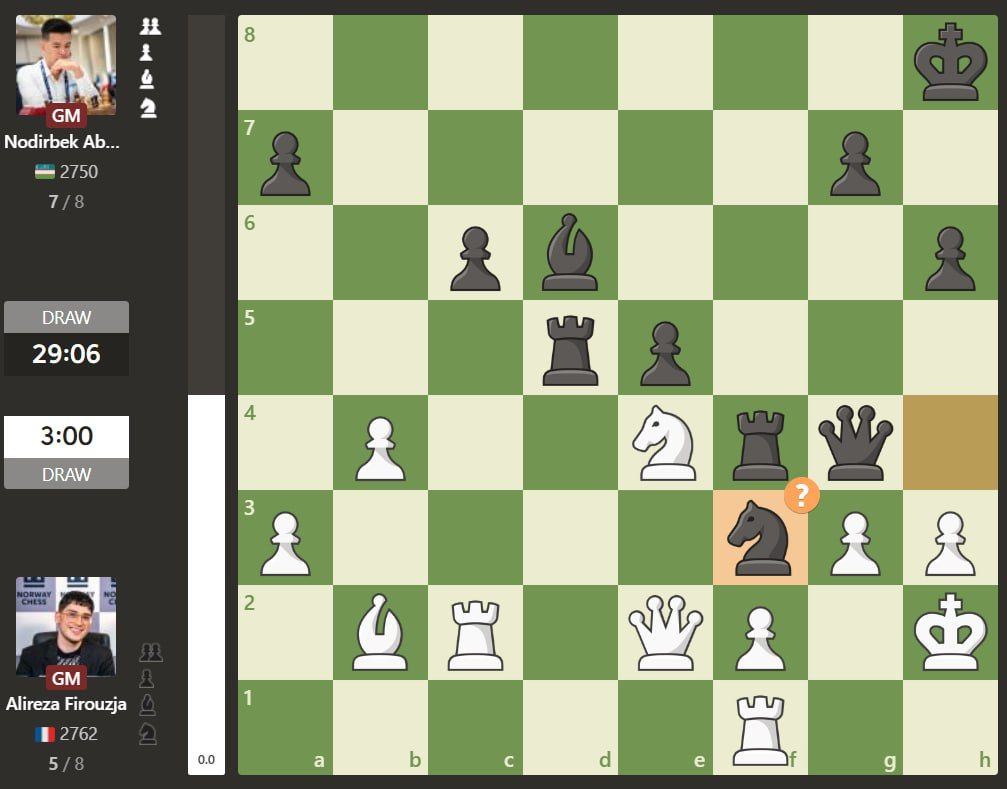Image resolution: width=1007 pixels, height=789 pixels.
Task: Select the white king on h2
Action: click(x=949, y=633)
